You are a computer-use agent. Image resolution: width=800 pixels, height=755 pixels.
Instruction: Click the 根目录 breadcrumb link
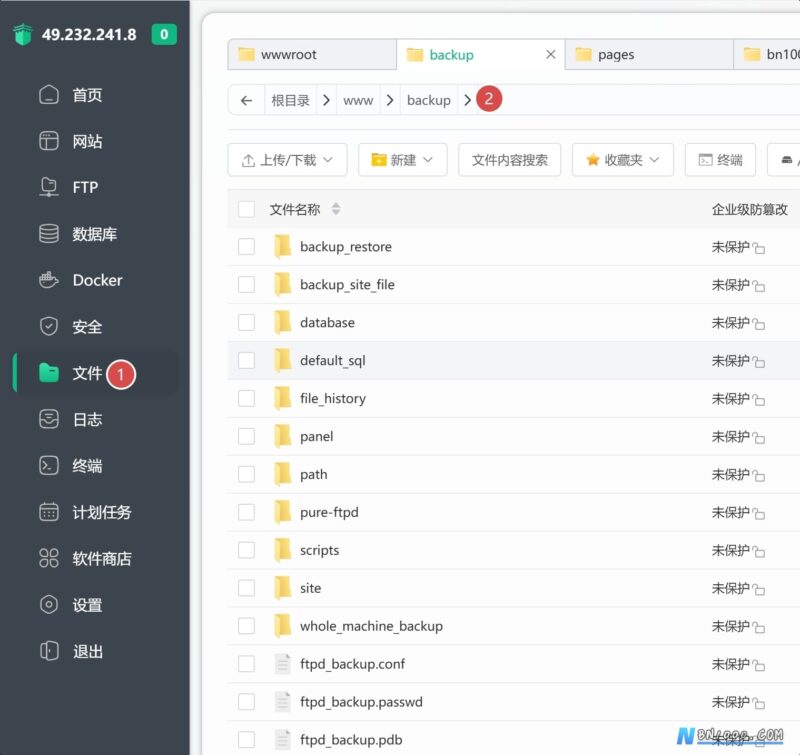pos(290,100)
